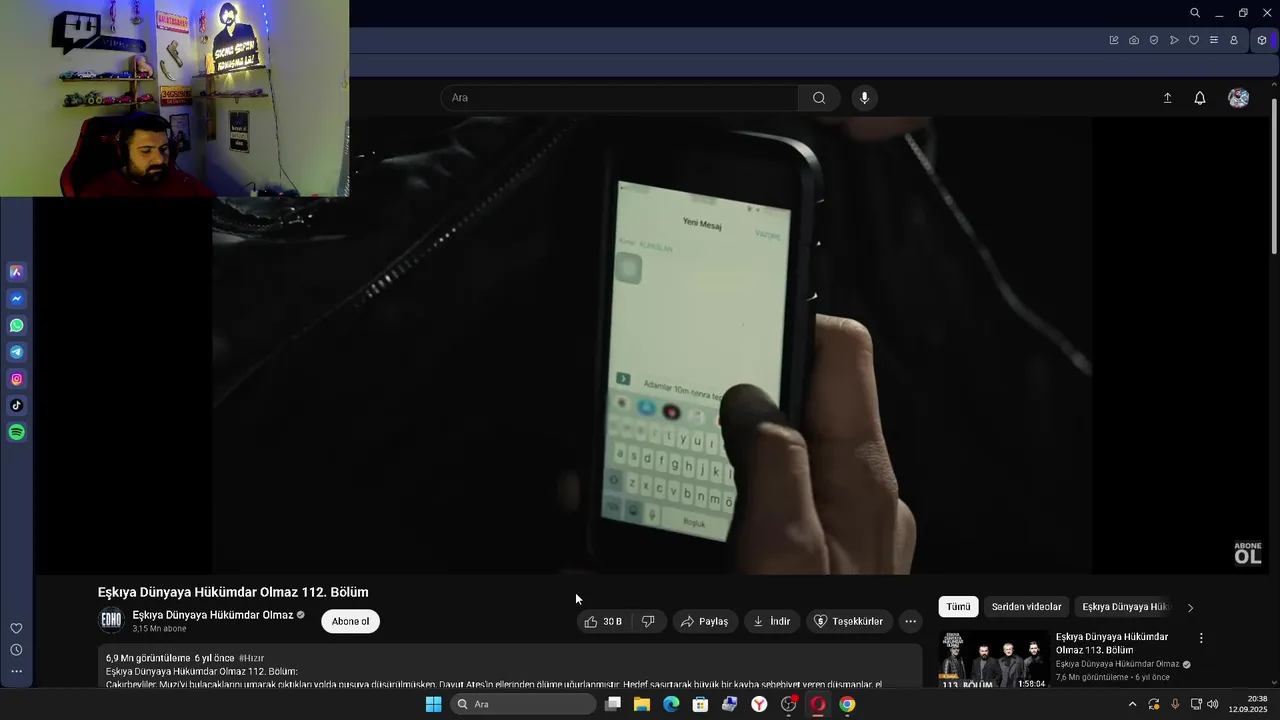Screen dimensions: 1280x720
Task: Click the page vertical scrollbar thumb
Action: click(x=1274, y=175)
